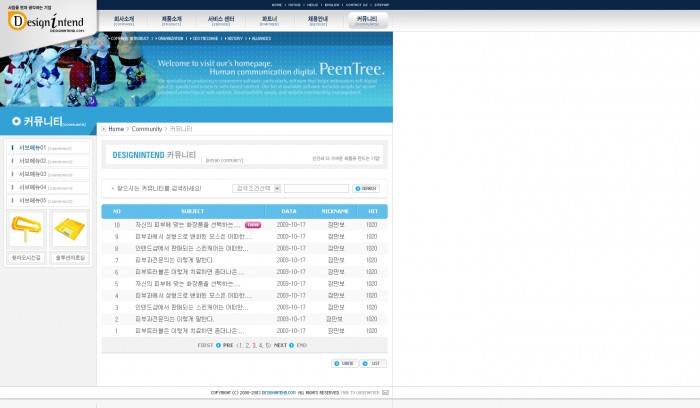Screen dimensions: 700x408
Task: Click the HIT column header
Action: (x=373, y=211)
